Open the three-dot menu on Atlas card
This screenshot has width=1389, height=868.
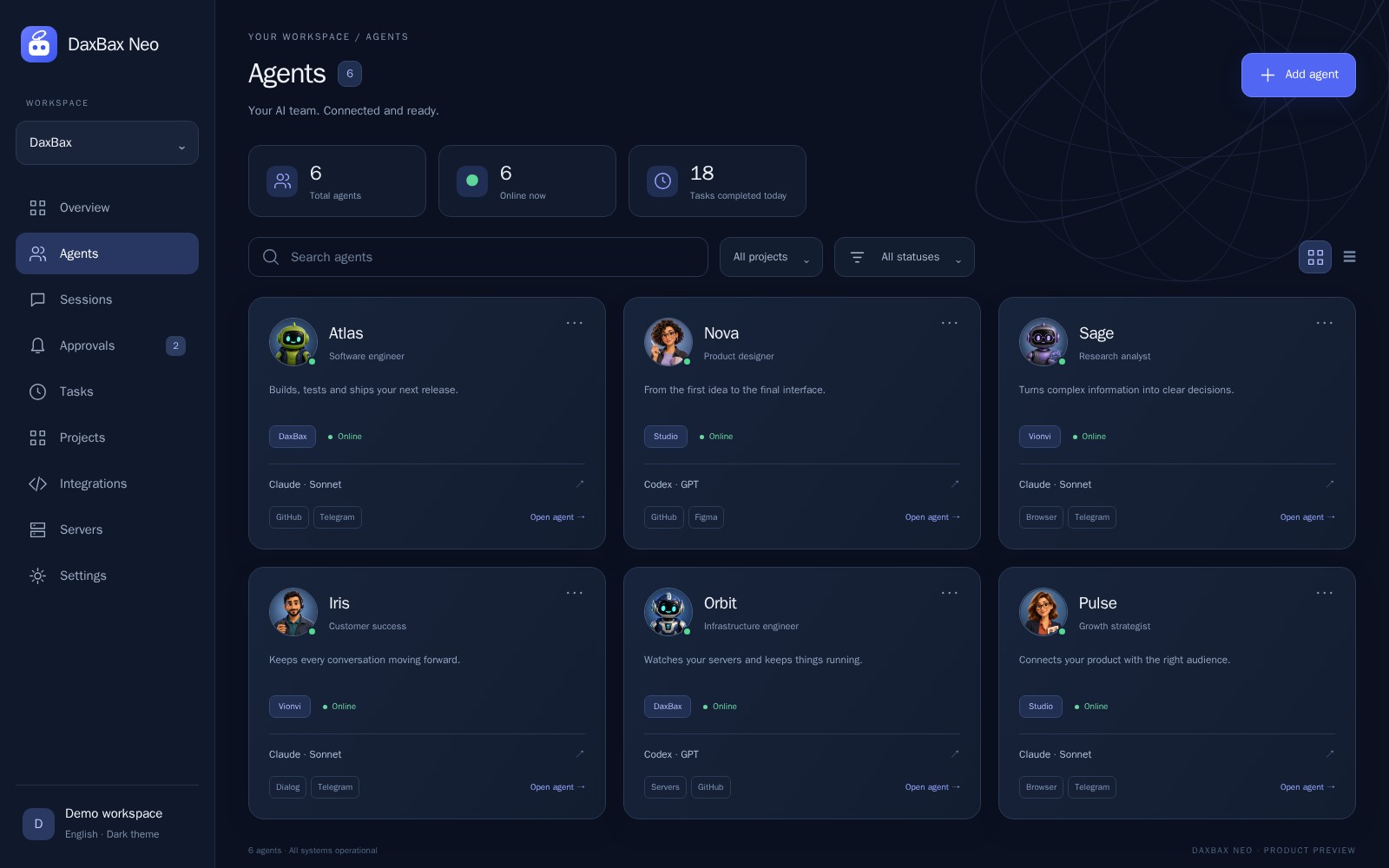[575, 323]
